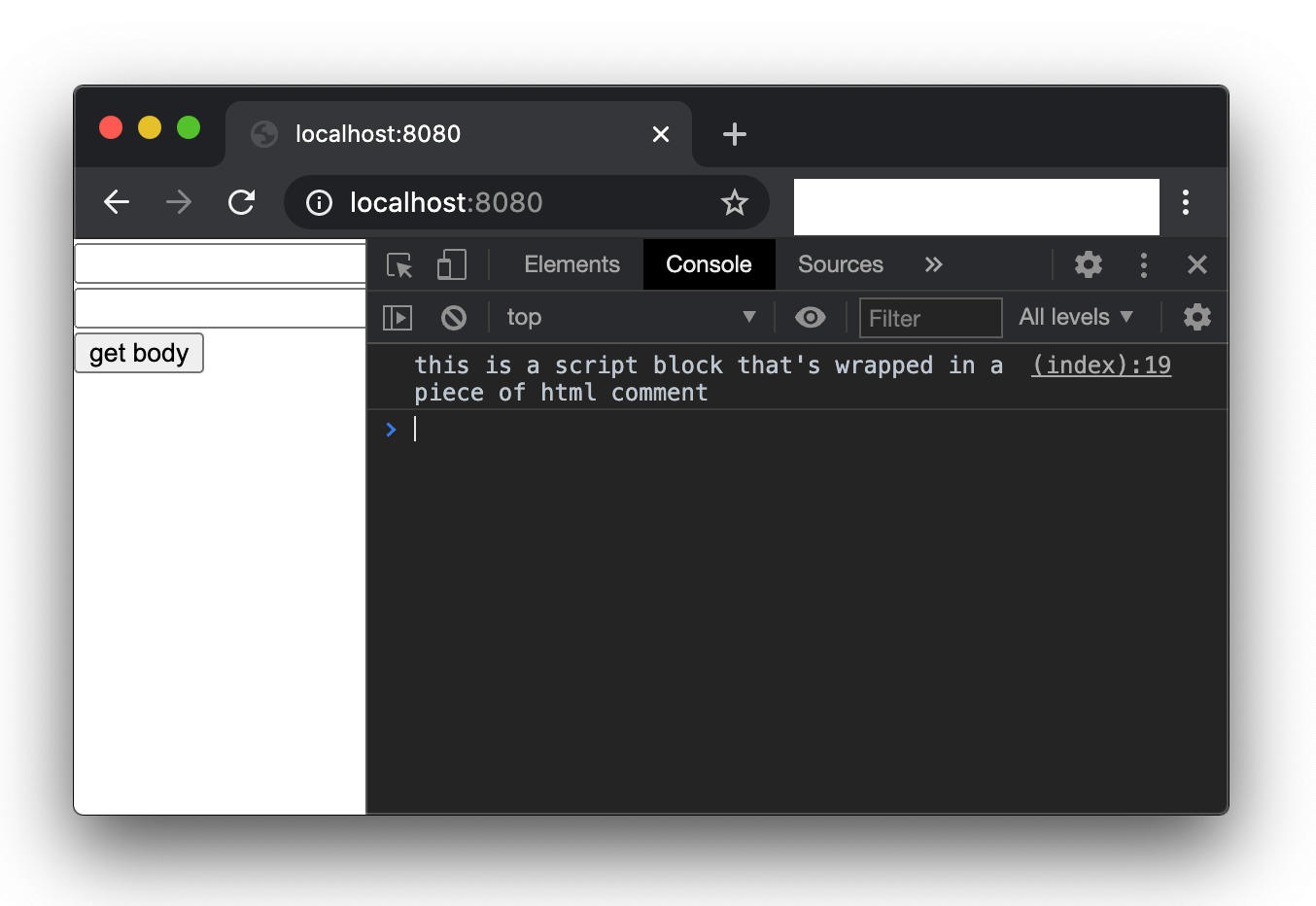The image size is (1316, 906).
Task: Show the console sidebar
Action: pos(398,318)
